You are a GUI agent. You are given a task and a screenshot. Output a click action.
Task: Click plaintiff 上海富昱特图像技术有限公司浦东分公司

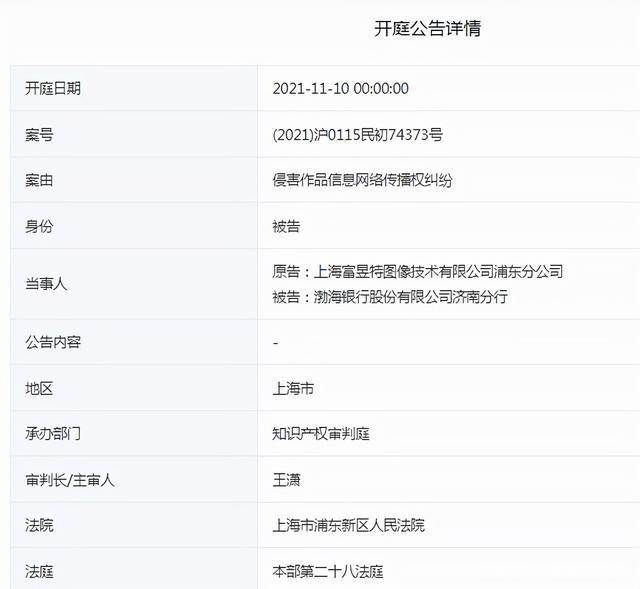click(x=438, y=271)
